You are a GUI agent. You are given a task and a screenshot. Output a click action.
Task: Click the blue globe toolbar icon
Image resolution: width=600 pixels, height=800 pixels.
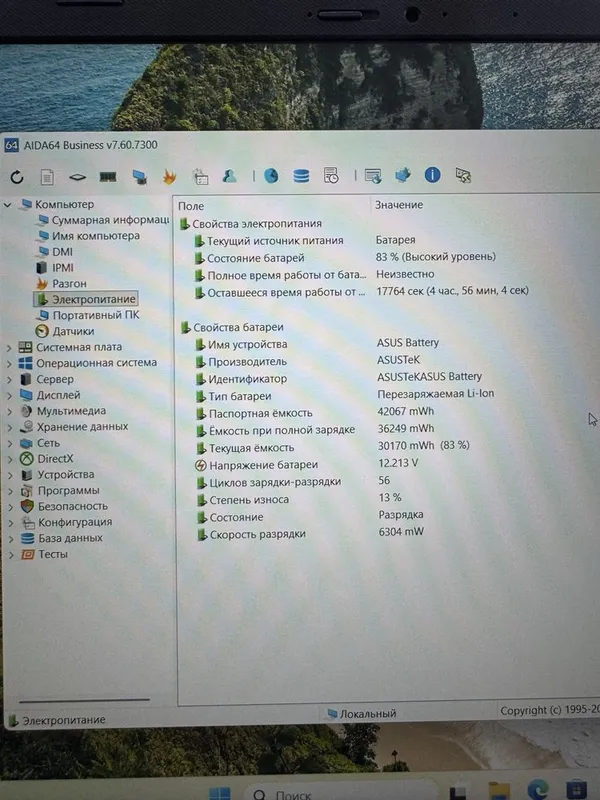[271, 176]
